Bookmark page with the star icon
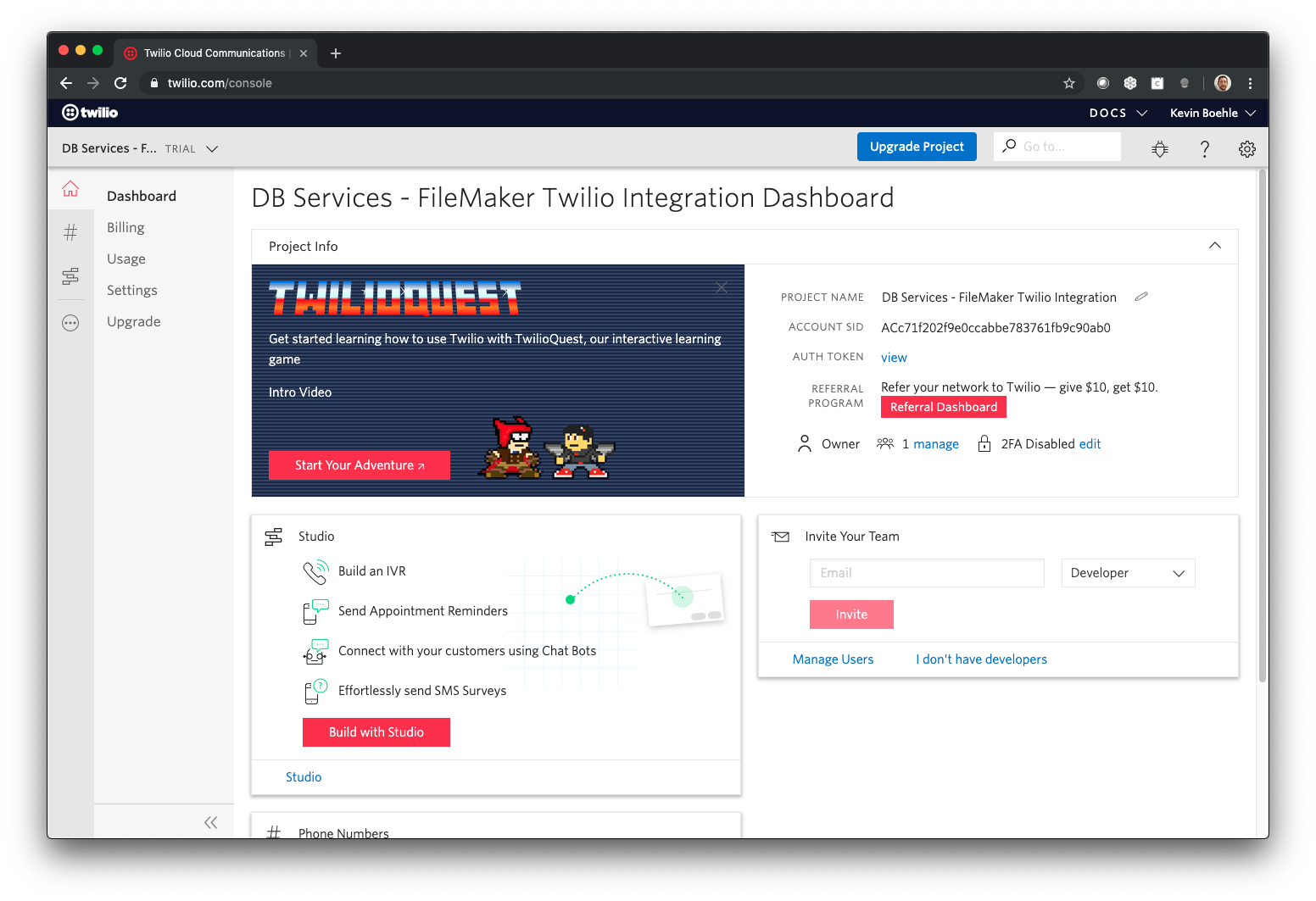 pos(1069,83)
